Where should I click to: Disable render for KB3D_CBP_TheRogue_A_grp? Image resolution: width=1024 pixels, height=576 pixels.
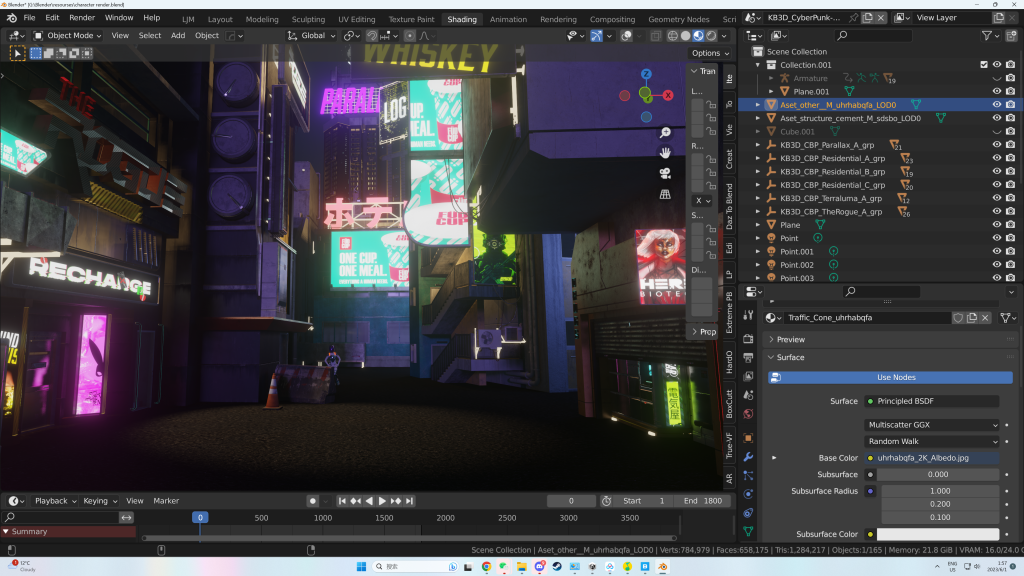coord(1010,212)
